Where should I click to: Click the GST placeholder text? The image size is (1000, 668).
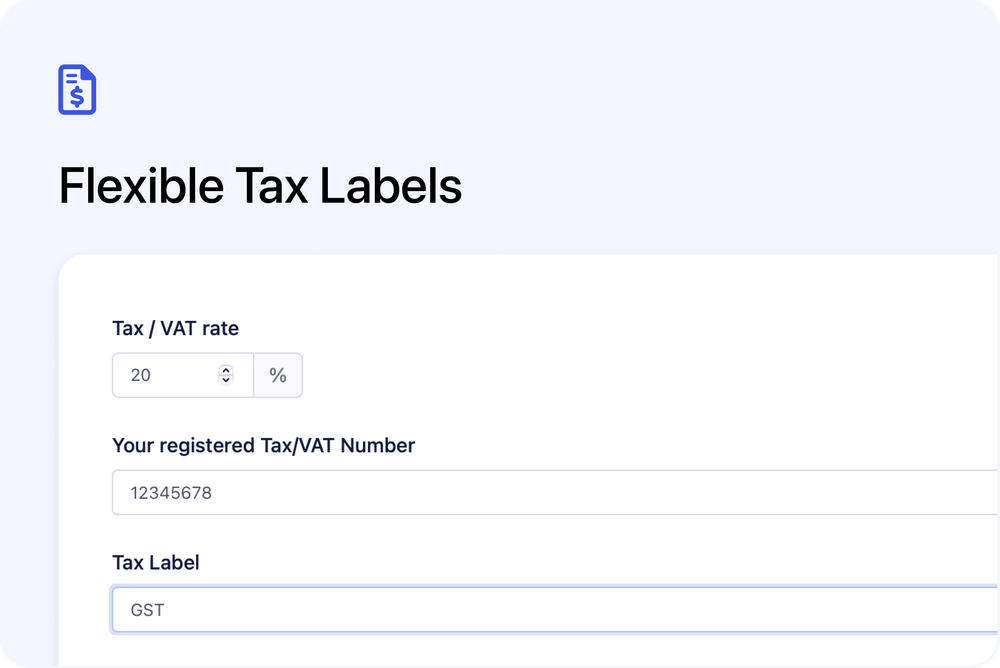(146, 609)
